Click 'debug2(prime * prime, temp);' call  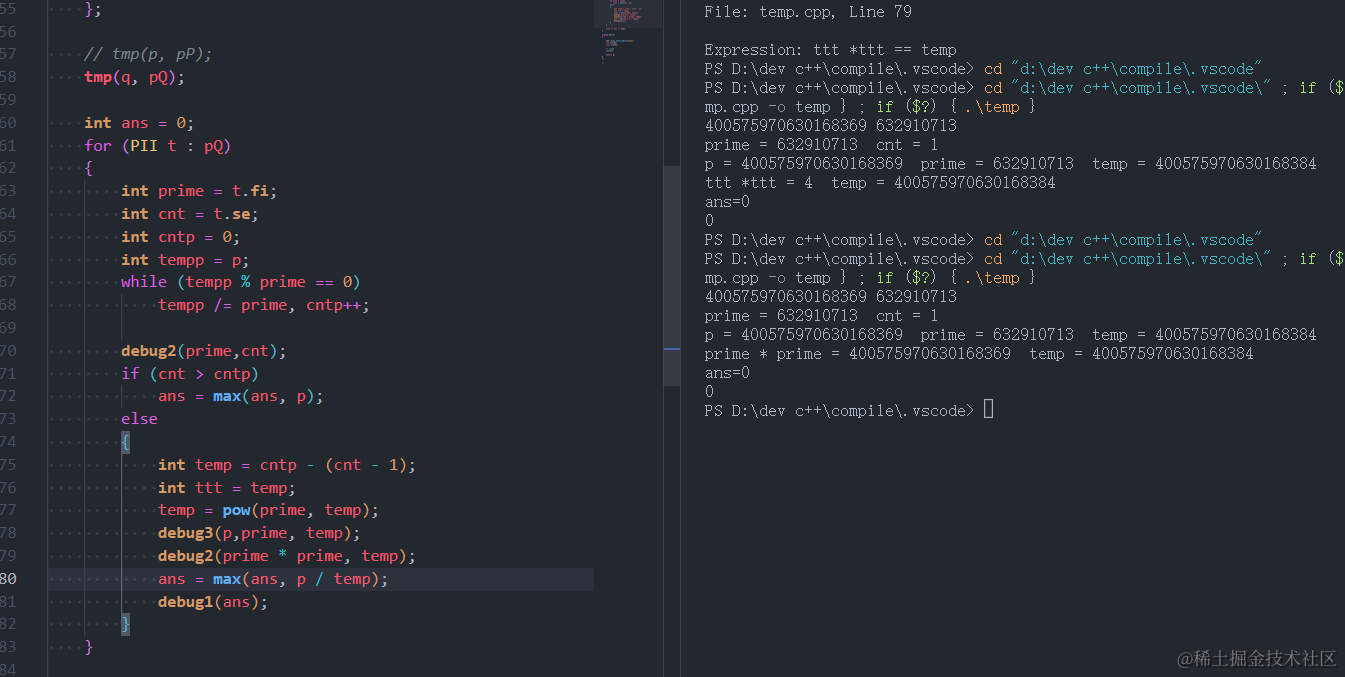[287, 555]
